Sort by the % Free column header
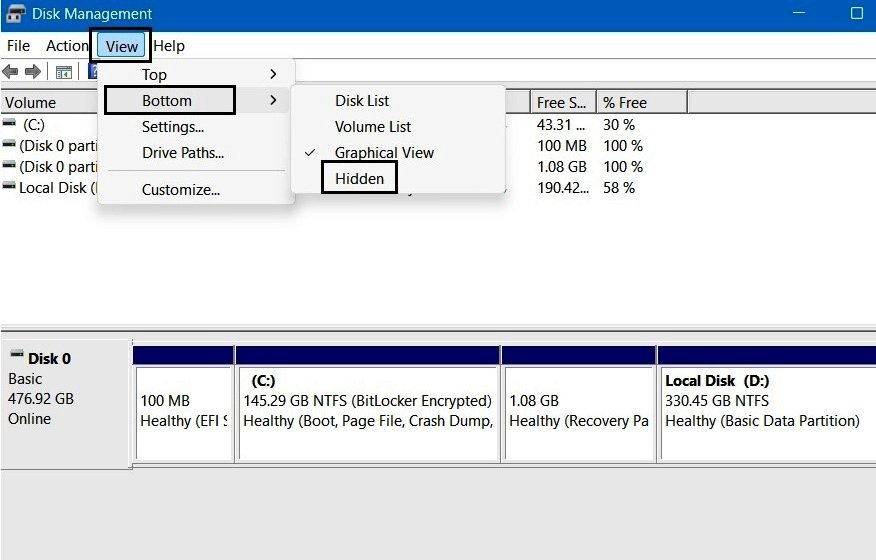 point(642,102)
